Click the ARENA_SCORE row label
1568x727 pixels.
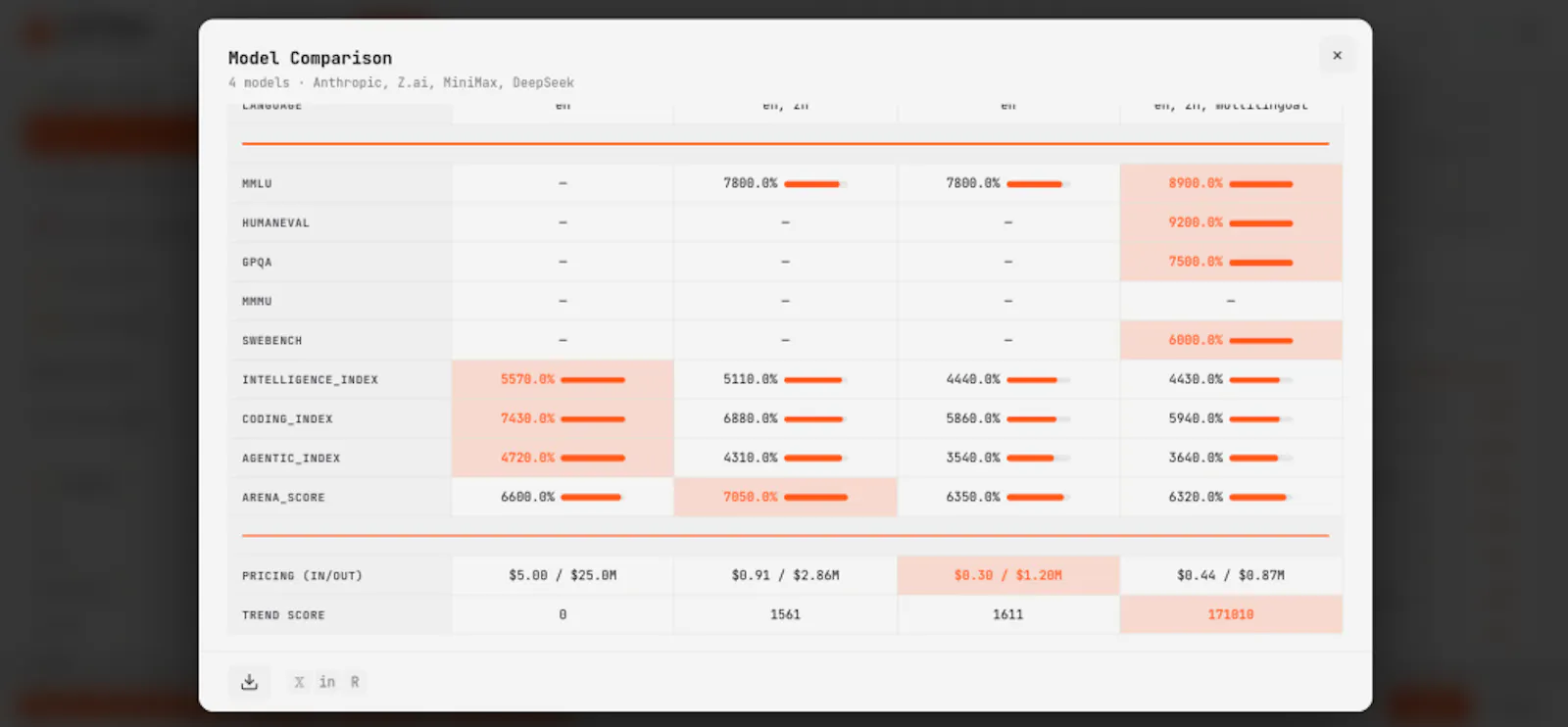pyautogui.click(x=283, y=497)
